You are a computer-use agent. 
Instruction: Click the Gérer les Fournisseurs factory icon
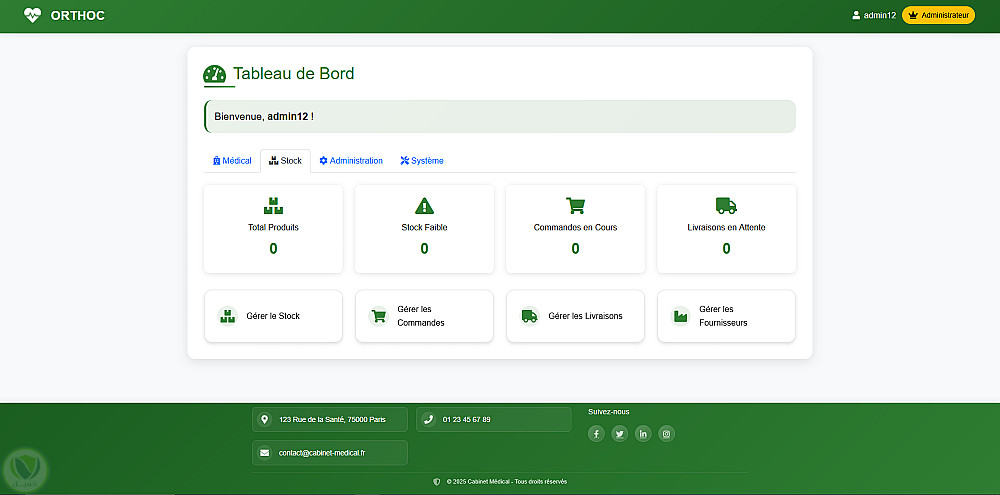click(x=680, y=316)
